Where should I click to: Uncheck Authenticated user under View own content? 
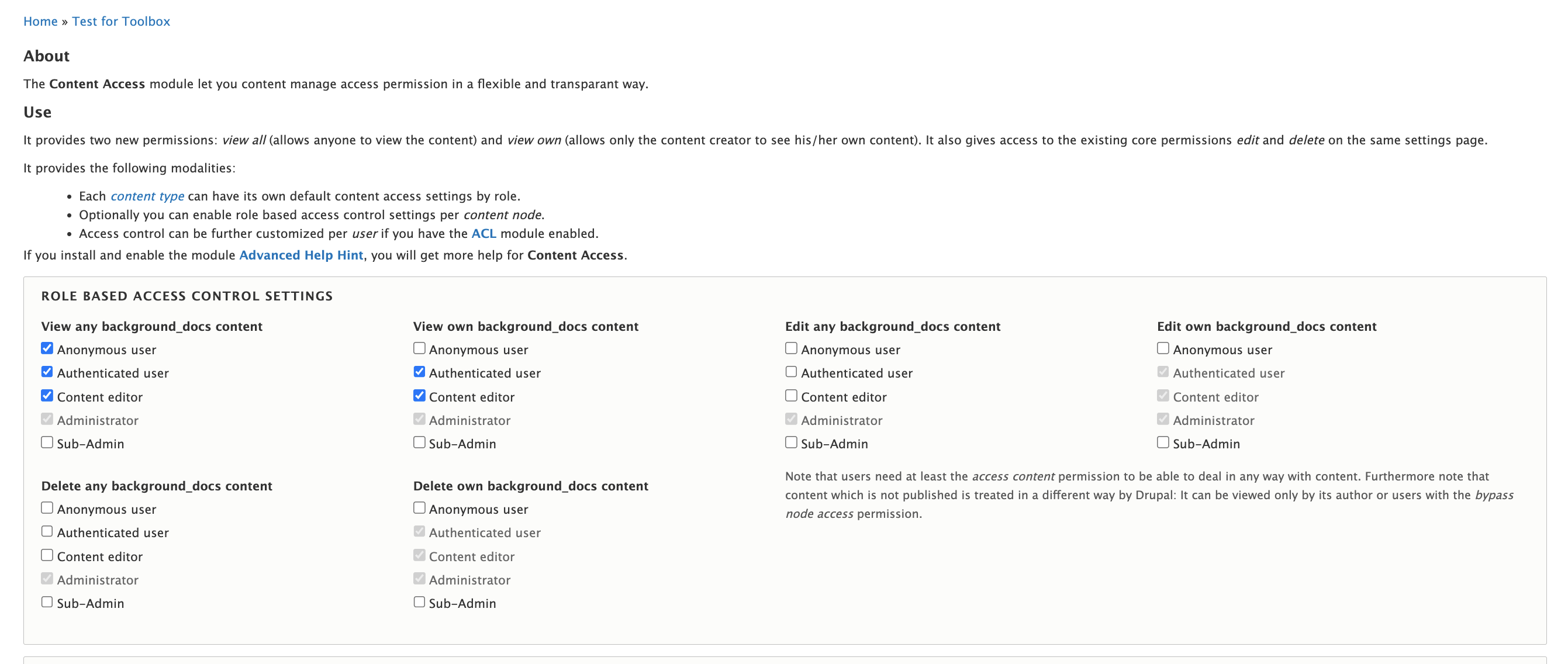click(x=419, y=372)
